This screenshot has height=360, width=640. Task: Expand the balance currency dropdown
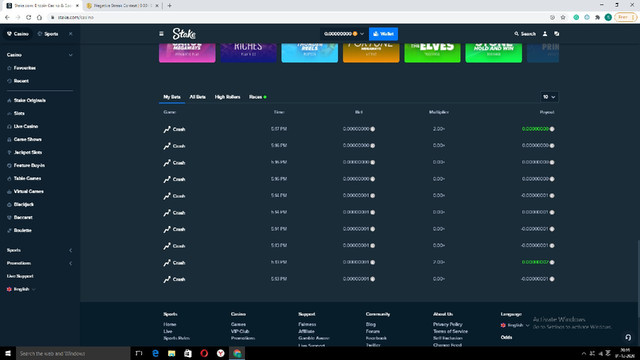(x=362, y=34)
